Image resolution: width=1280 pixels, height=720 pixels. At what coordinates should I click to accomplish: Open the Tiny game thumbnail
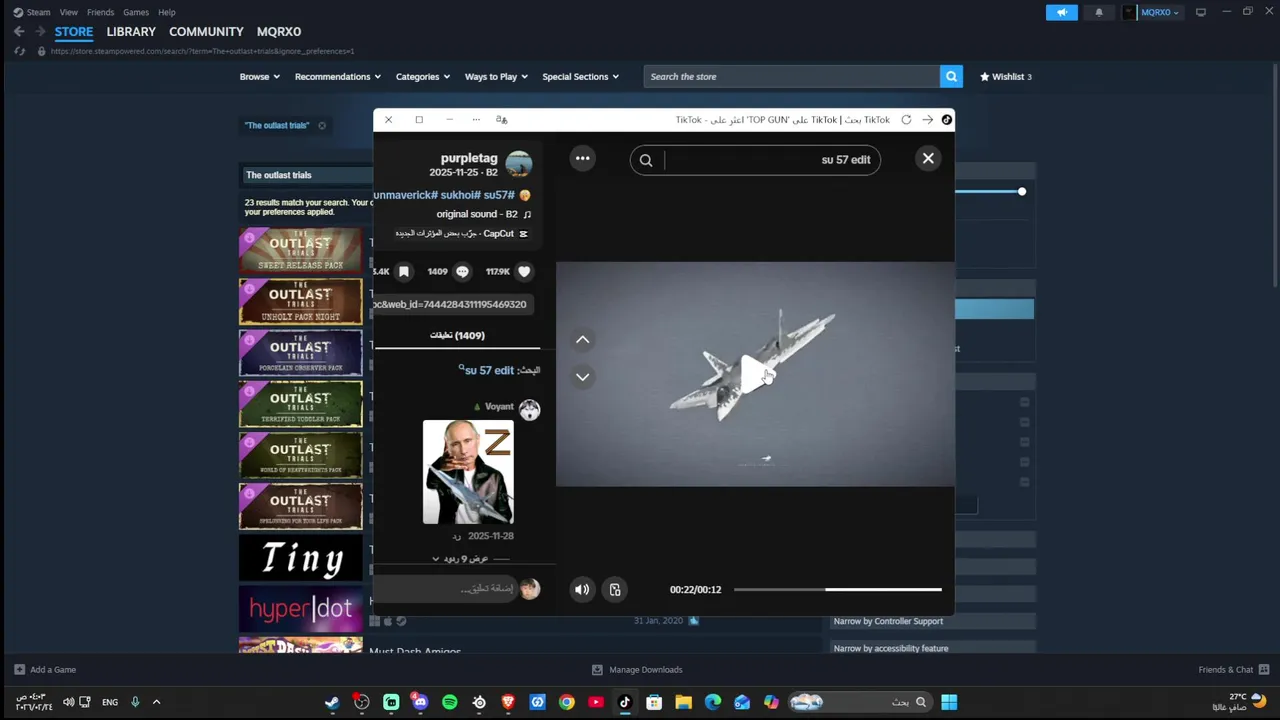[301, 558]
